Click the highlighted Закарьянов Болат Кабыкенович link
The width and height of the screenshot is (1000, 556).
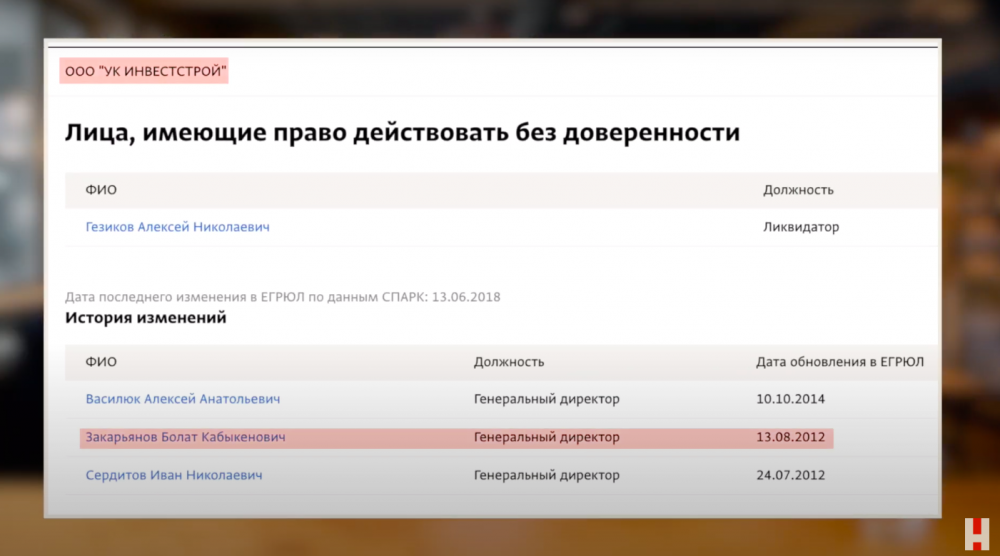185,437
